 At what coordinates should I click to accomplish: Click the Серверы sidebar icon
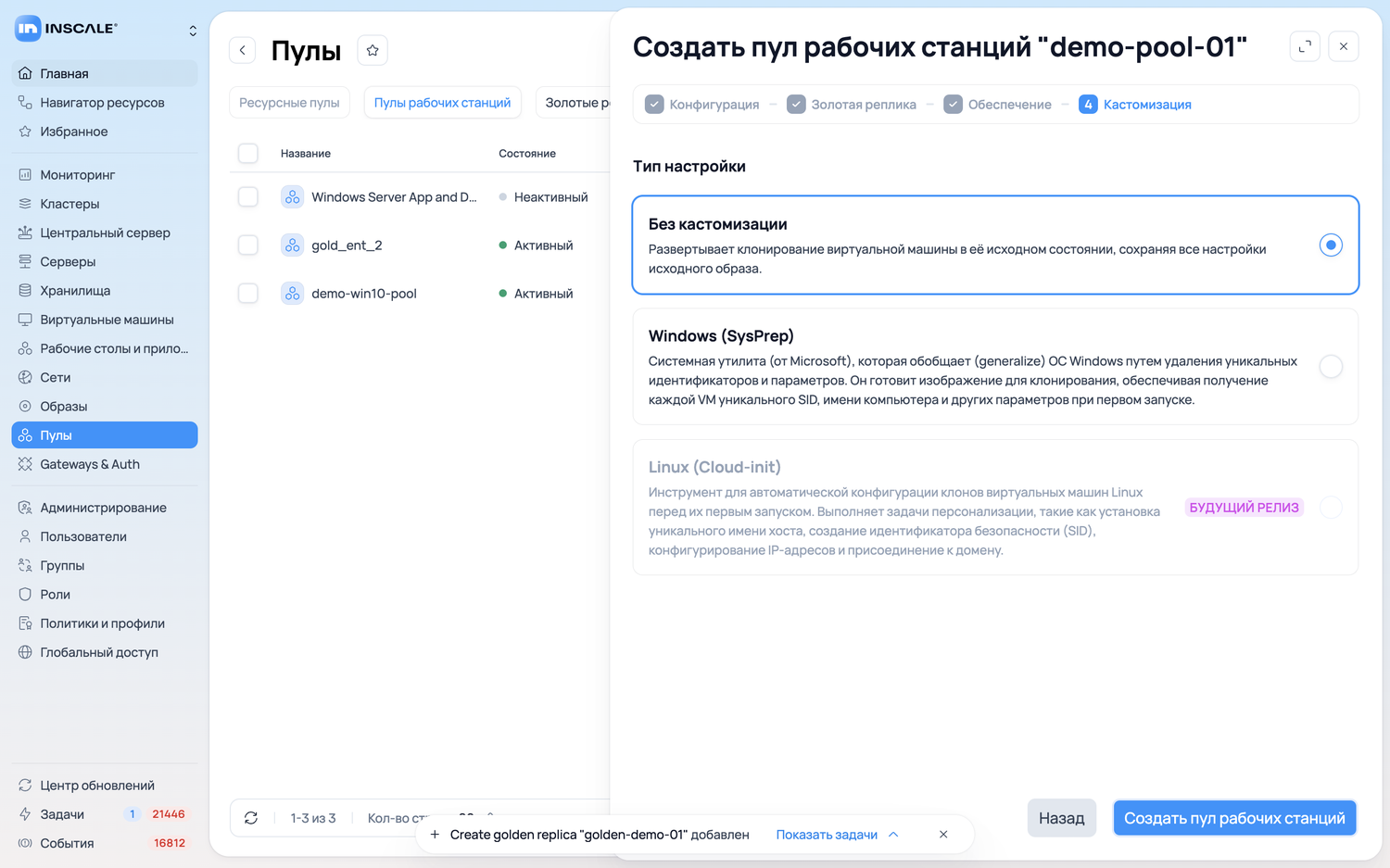[25, 261]
